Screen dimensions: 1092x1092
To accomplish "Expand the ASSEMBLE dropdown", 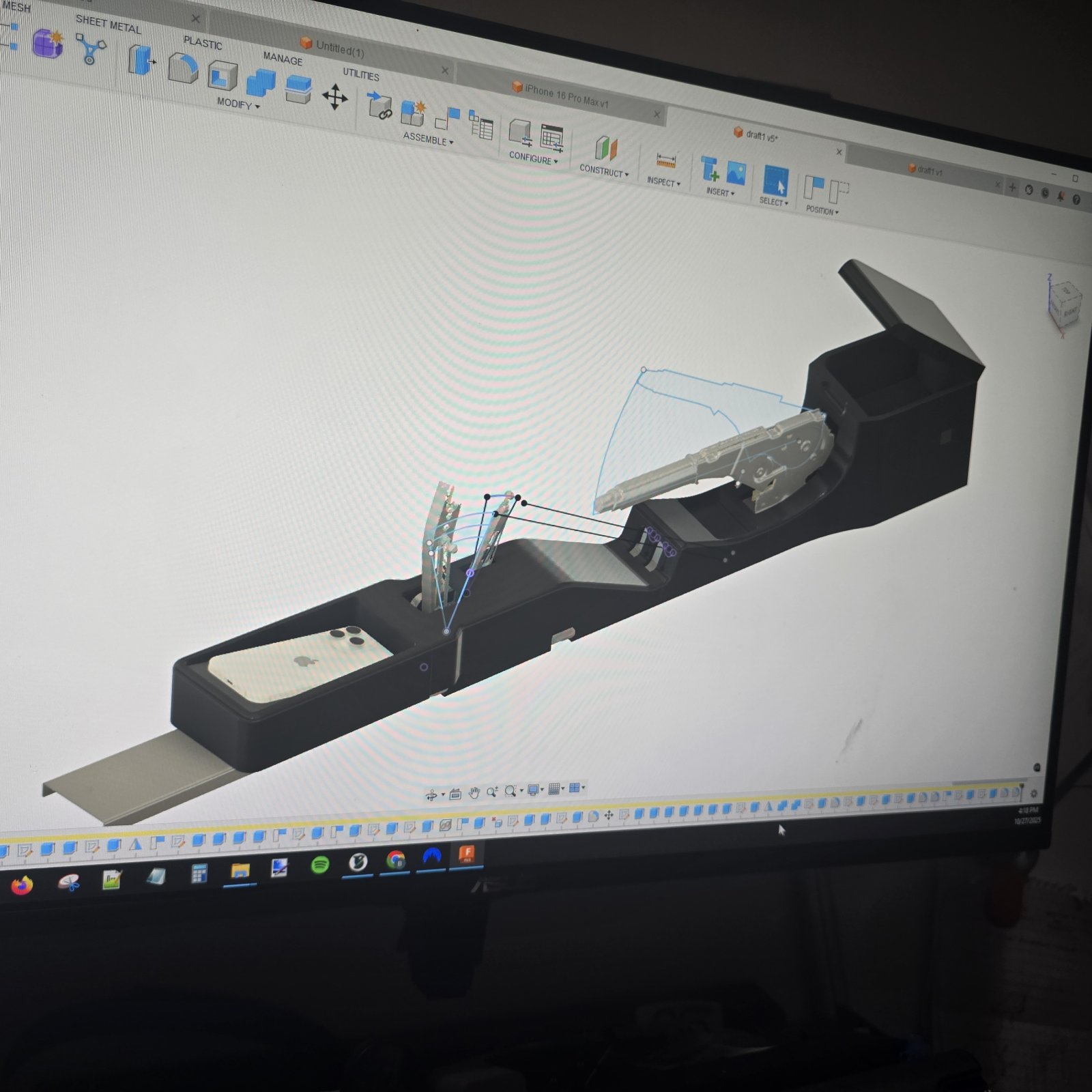I will [428, 139].
